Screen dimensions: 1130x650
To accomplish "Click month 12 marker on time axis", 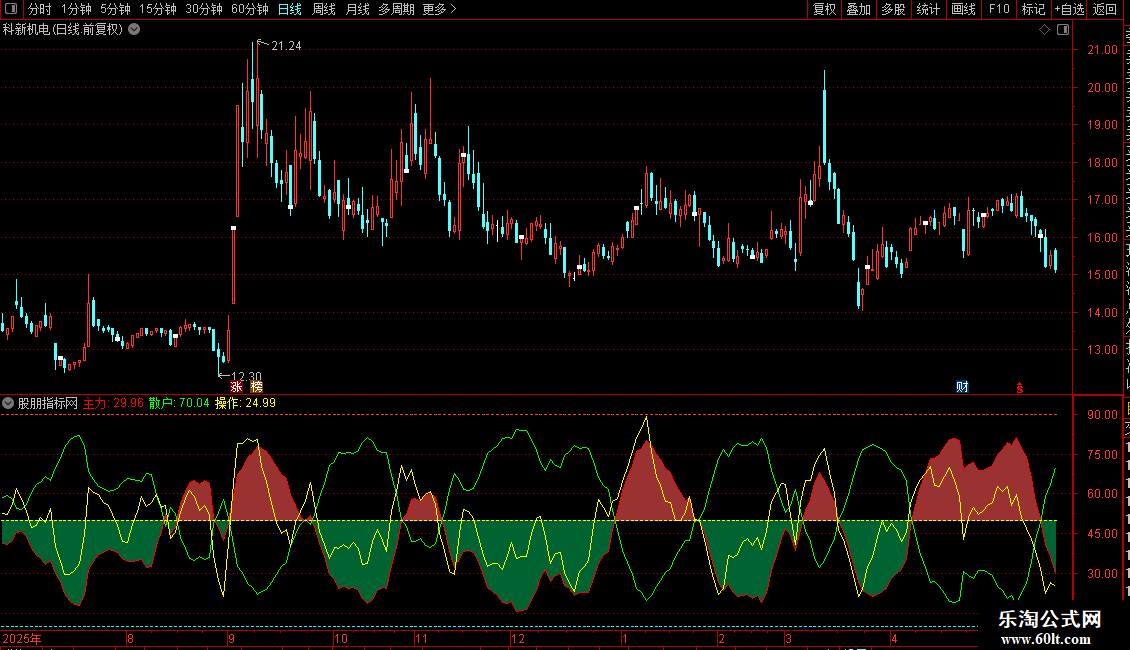I will coord(518,638).
